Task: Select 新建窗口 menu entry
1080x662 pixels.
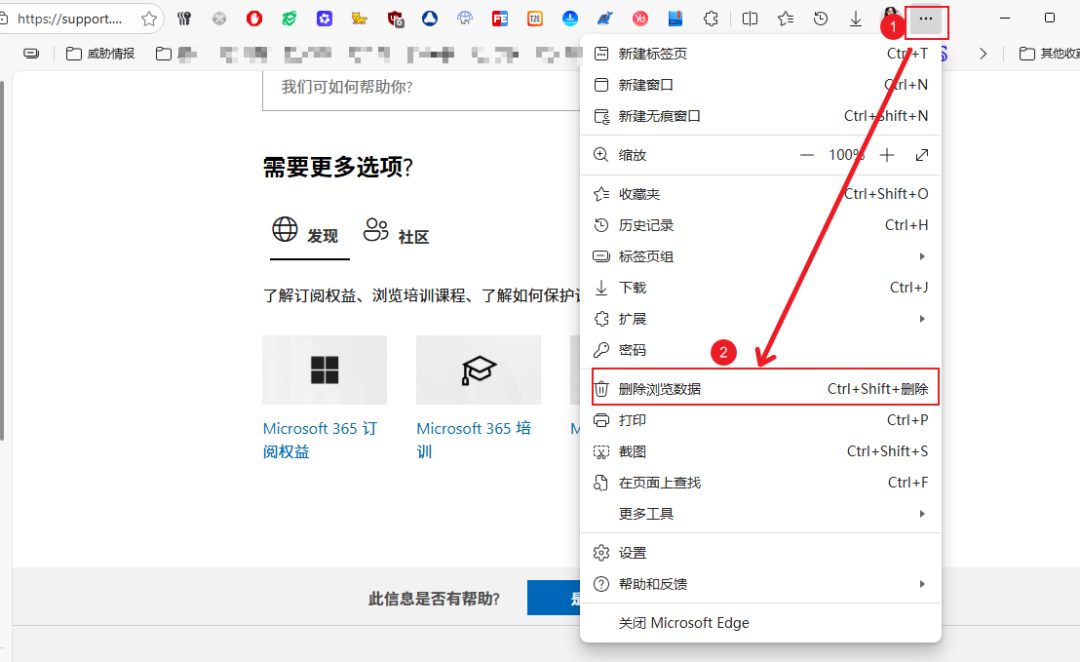Action: [x=760, y=85]
